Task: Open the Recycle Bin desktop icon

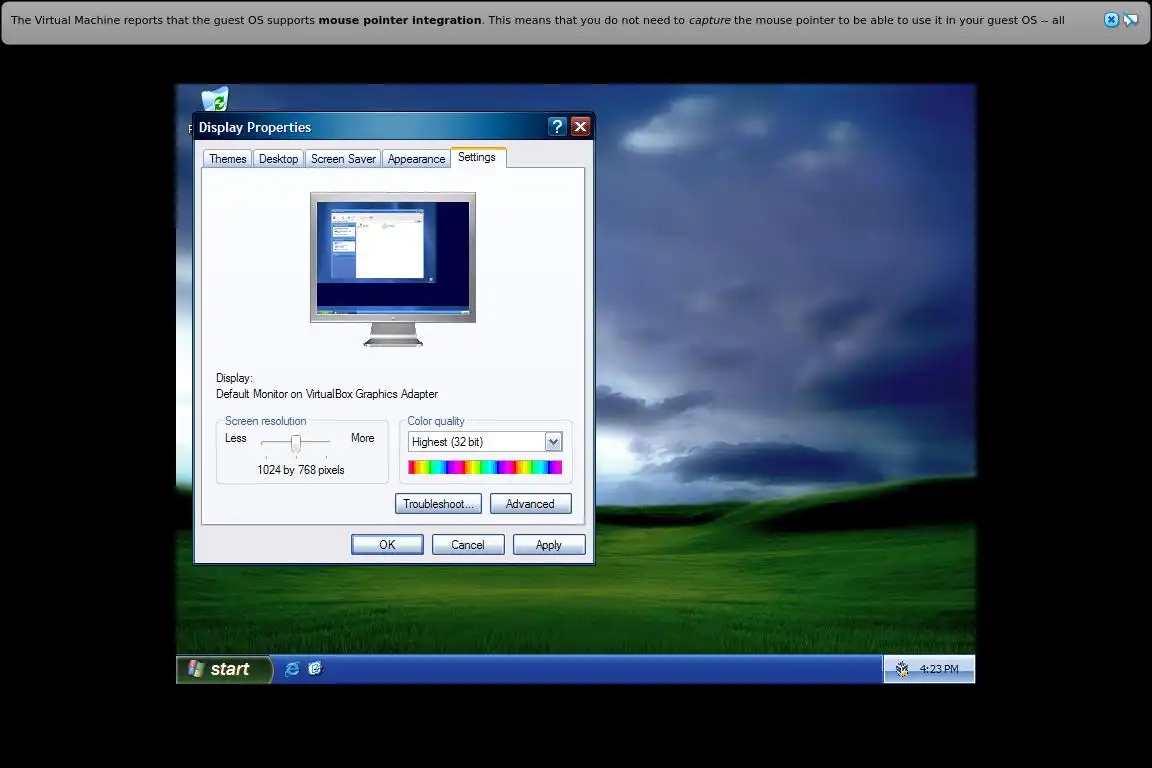Action: click(x=215, y=99)
